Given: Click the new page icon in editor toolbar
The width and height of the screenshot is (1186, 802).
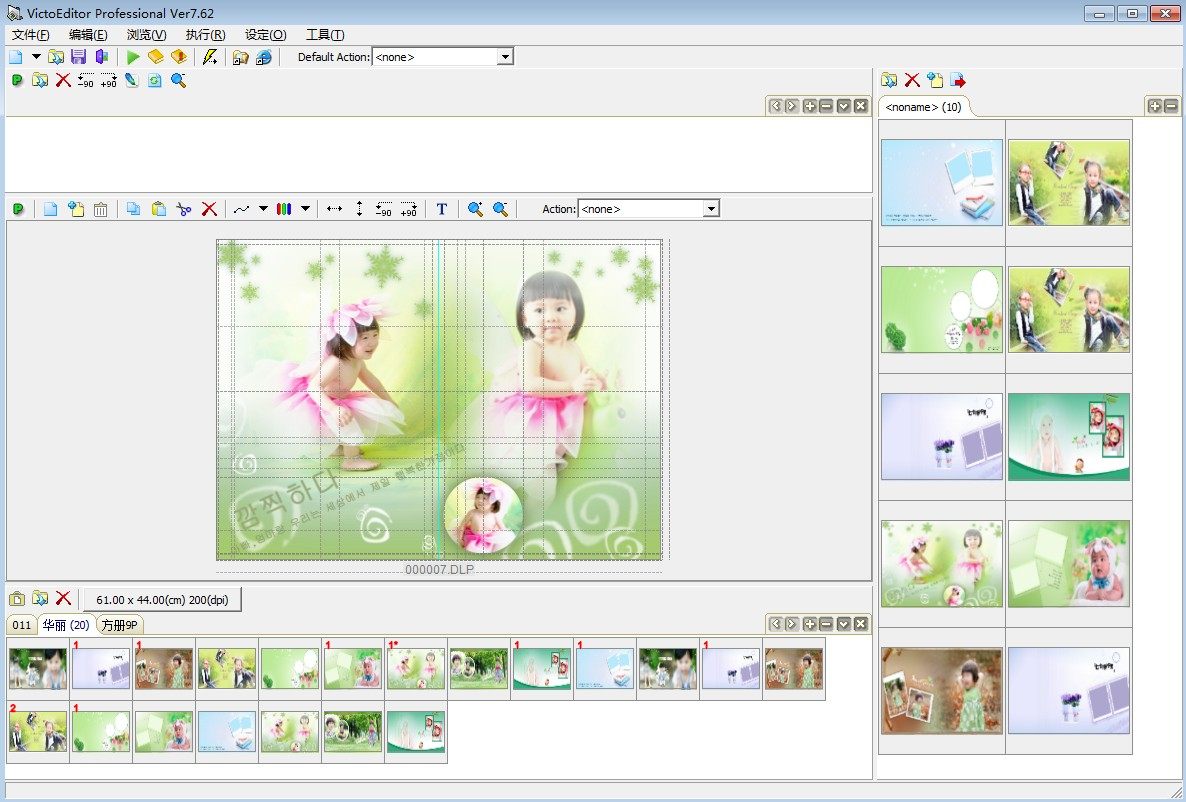Looking at the screenshot, I should click(51, 209).
